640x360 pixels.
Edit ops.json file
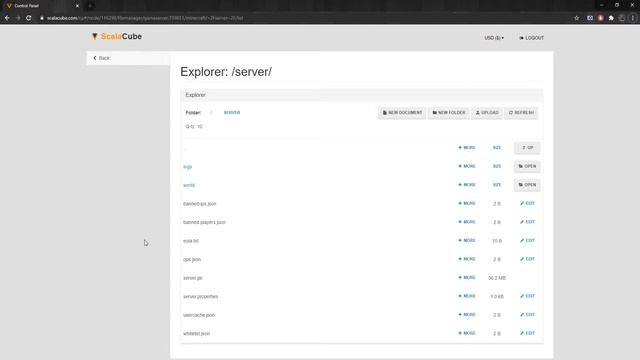[527, 259]
